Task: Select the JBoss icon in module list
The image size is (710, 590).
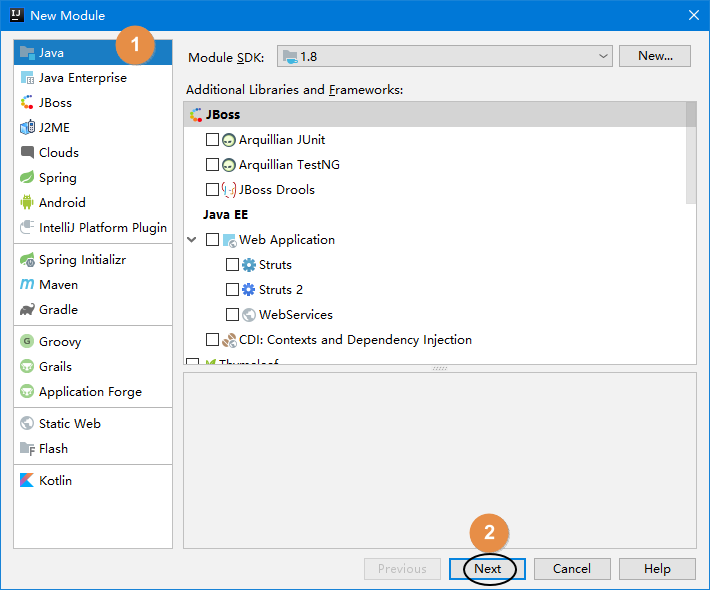Action: [x=28, y=103]
